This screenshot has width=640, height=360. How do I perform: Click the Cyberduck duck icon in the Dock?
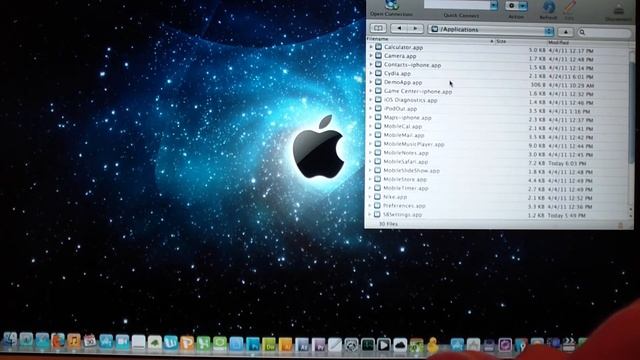pyautogui.click(x=433, y=346)
